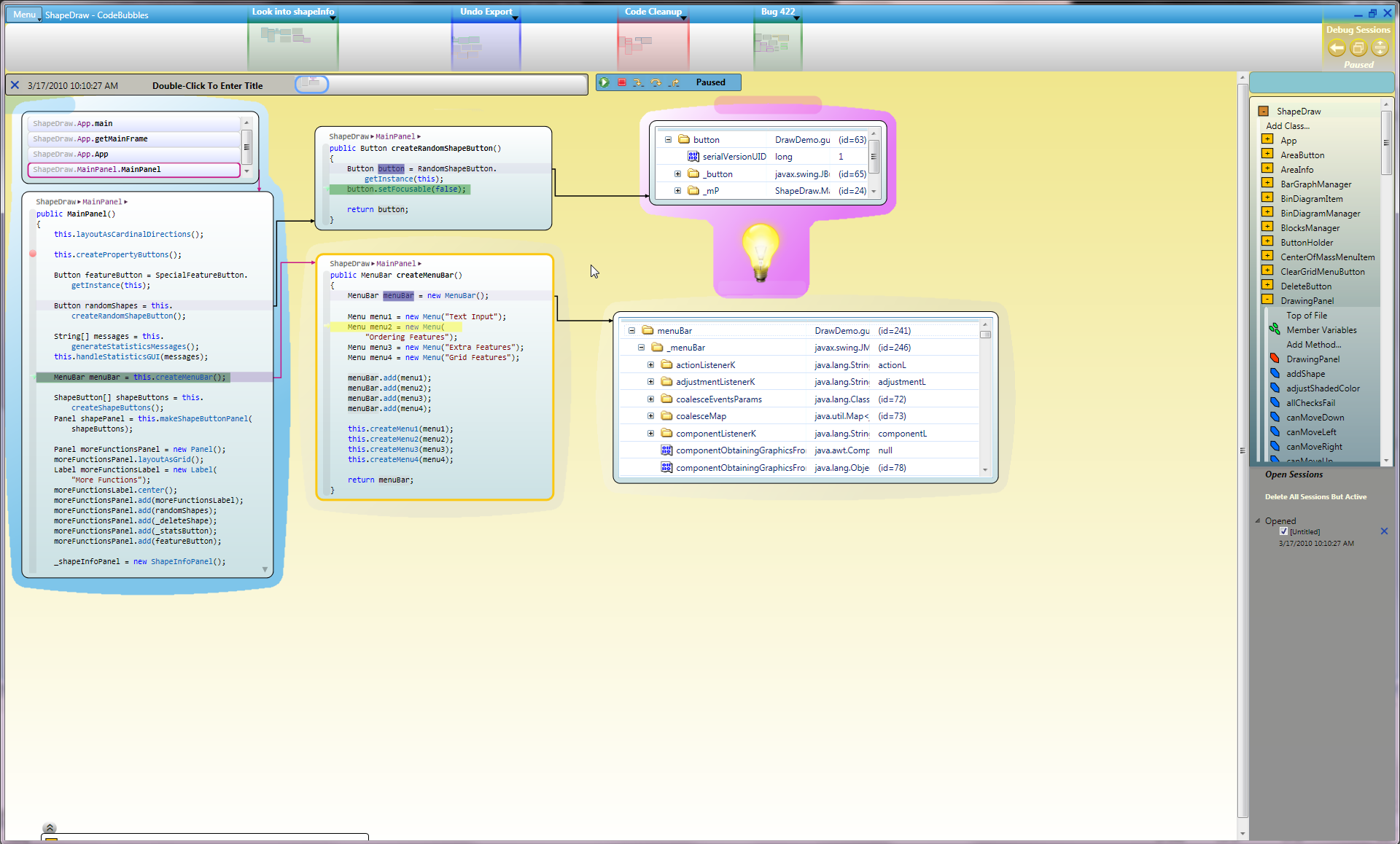Click the serialVersionUID field icon
1400x844 pixels.
click(x=693, y=157)
